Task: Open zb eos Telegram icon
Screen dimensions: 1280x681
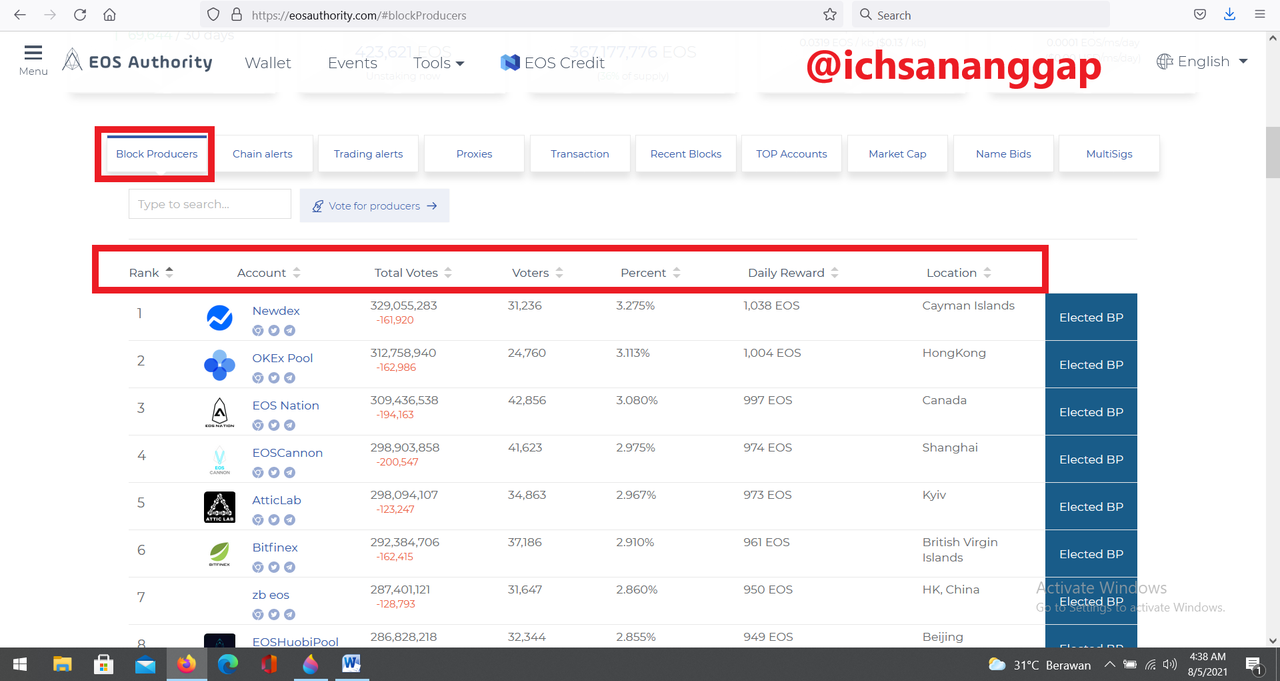Action: click(289, 614)
